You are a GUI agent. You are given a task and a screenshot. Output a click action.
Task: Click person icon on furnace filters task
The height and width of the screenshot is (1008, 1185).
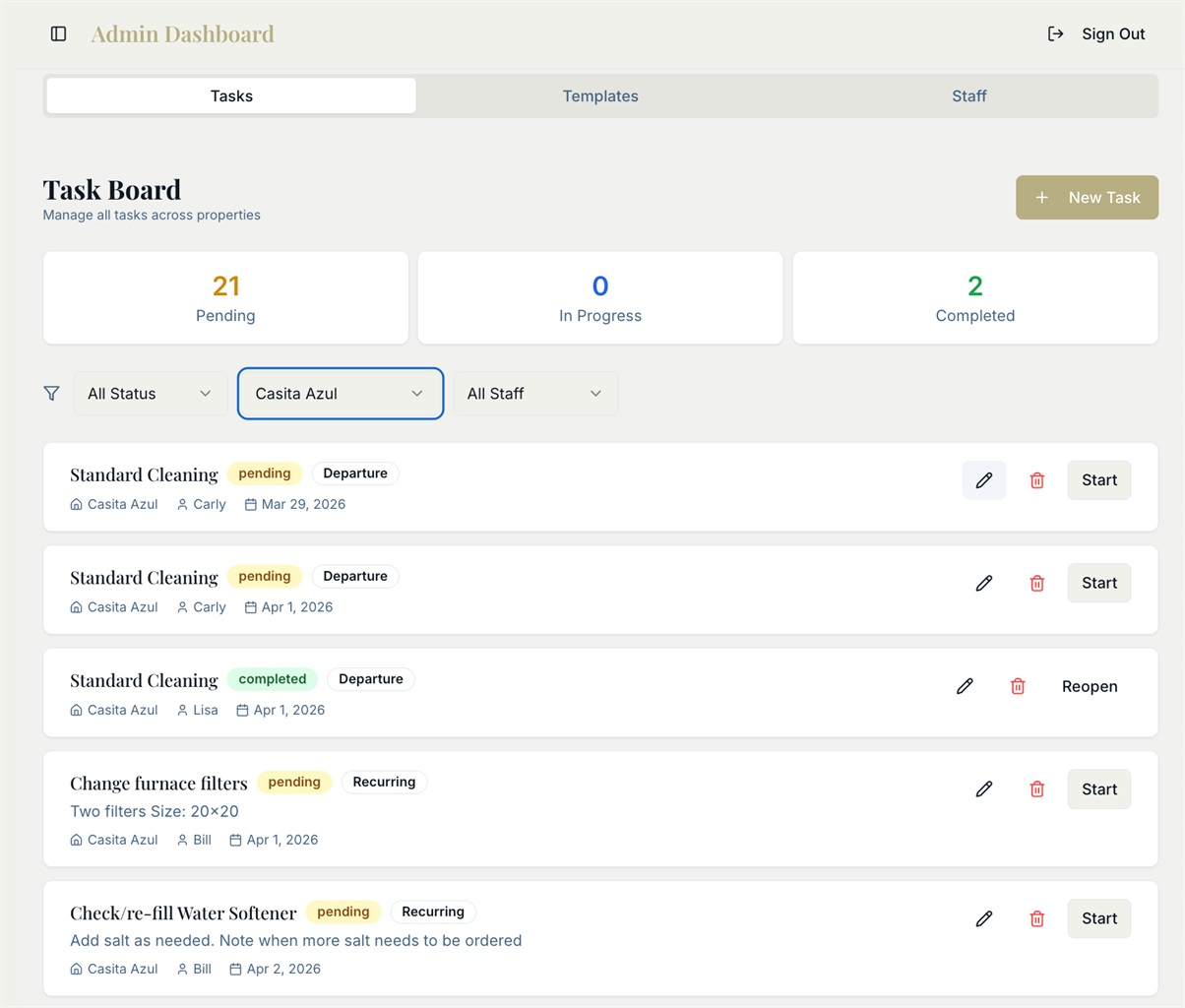point(182,840)
